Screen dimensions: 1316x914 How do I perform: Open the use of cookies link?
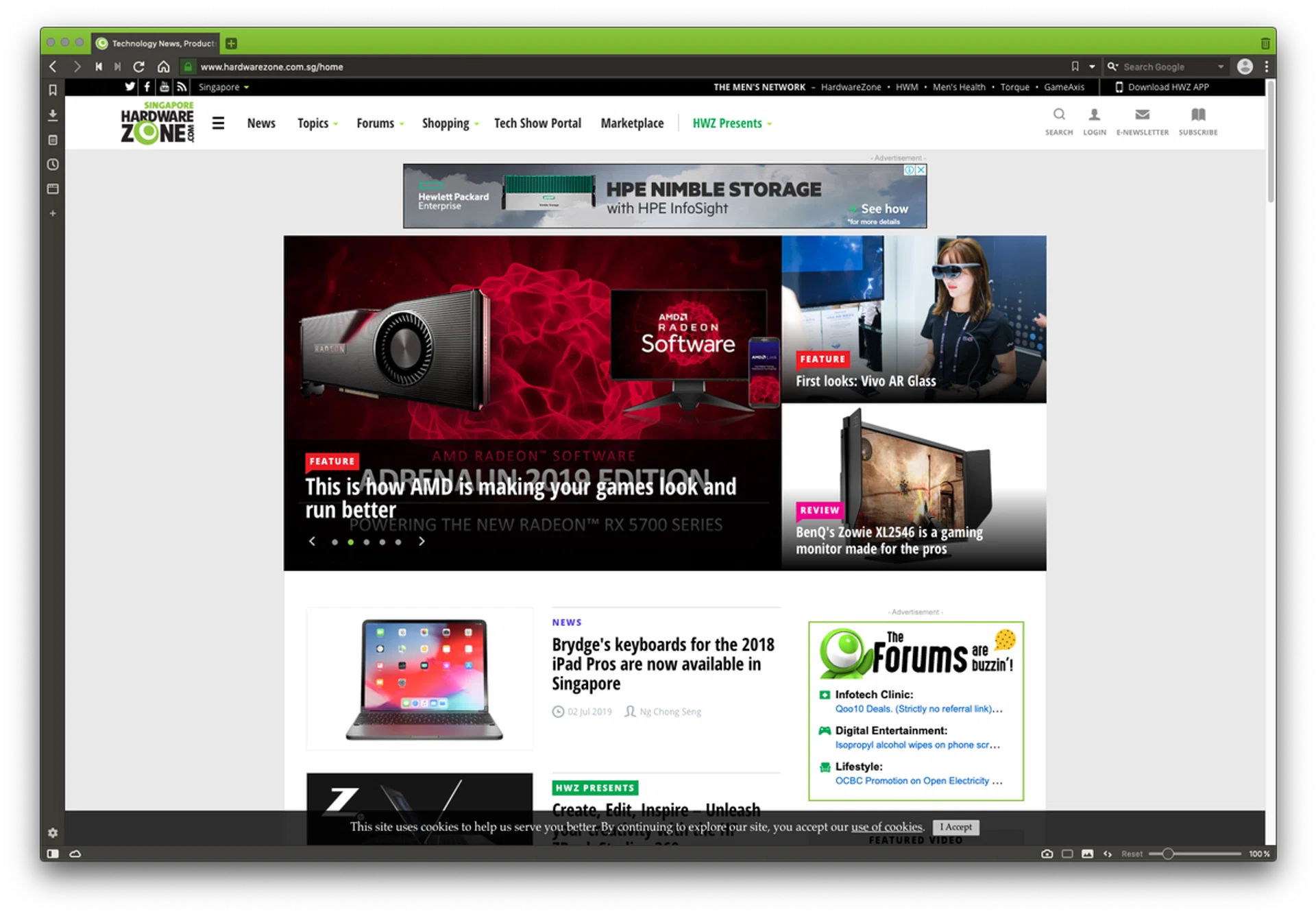click(x=887, y=827)
